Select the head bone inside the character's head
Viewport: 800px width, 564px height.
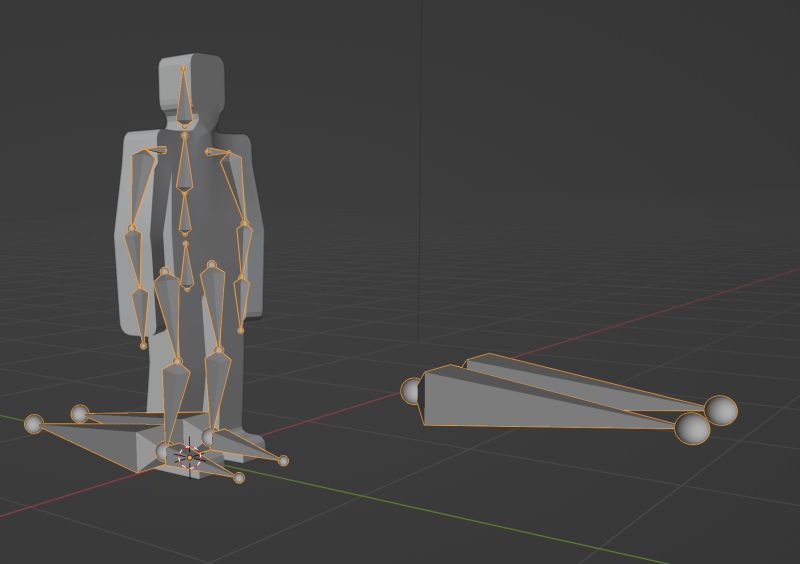184,97
